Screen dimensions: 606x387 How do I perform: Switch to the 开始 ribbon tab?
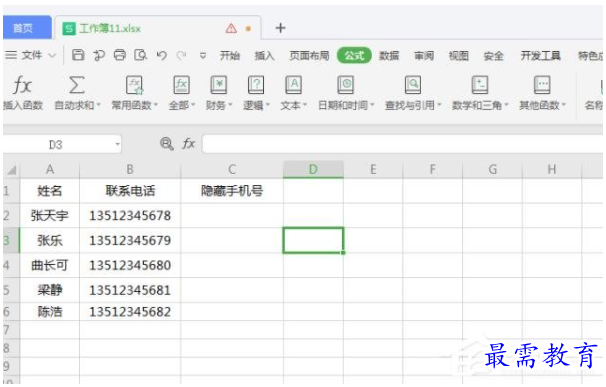[x=230, y=56]
